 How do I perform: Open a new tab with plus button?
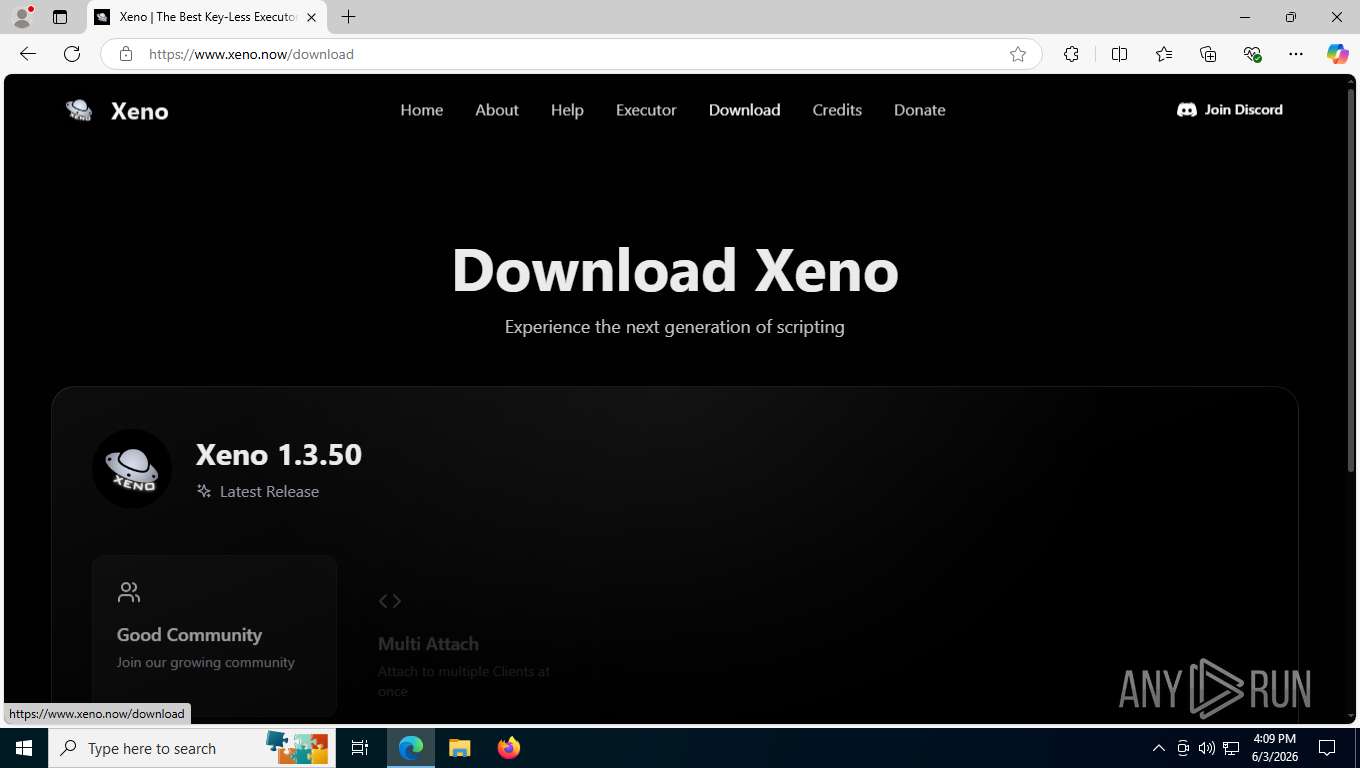coord(348,17)
